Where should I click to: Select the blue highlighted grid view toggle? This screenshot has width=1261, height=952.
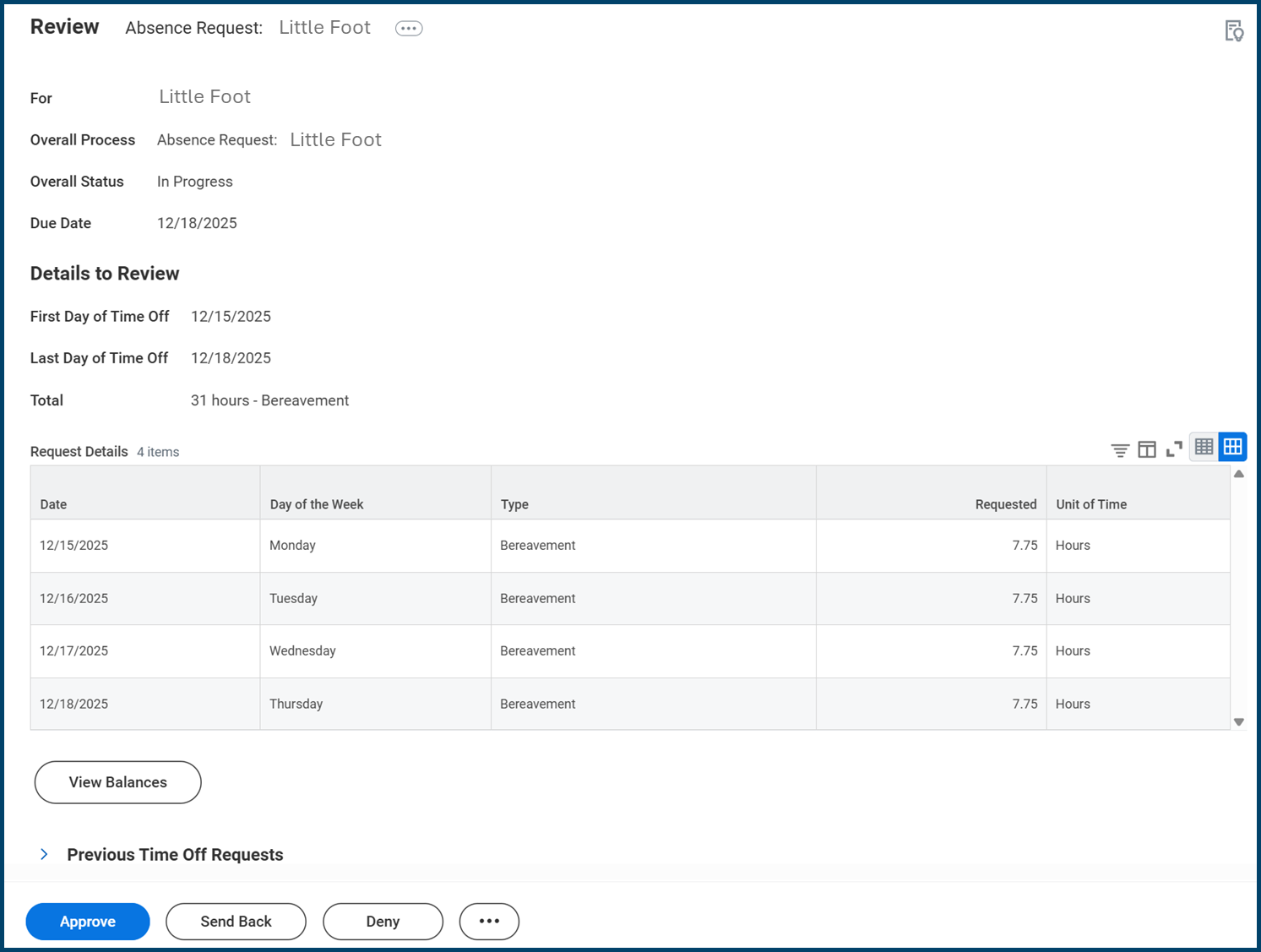[x=1232, y=447]
